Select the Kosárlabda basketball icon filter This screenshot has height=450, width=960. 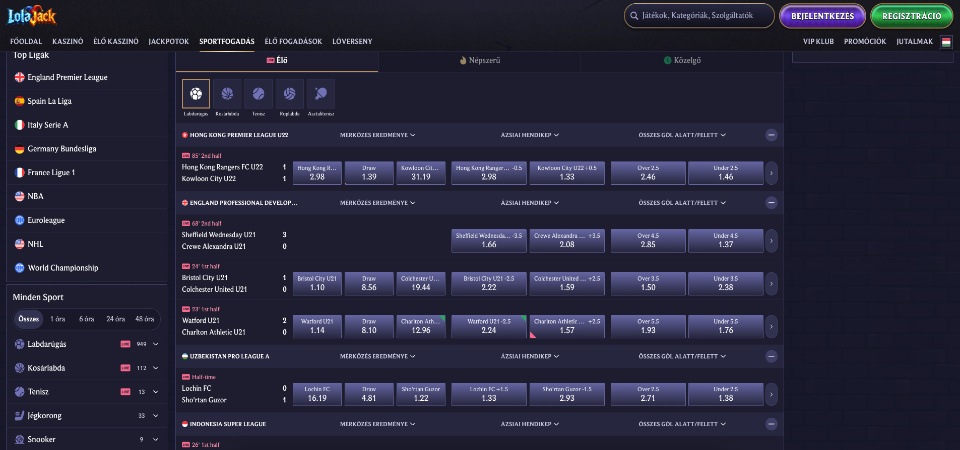point(227,94)
